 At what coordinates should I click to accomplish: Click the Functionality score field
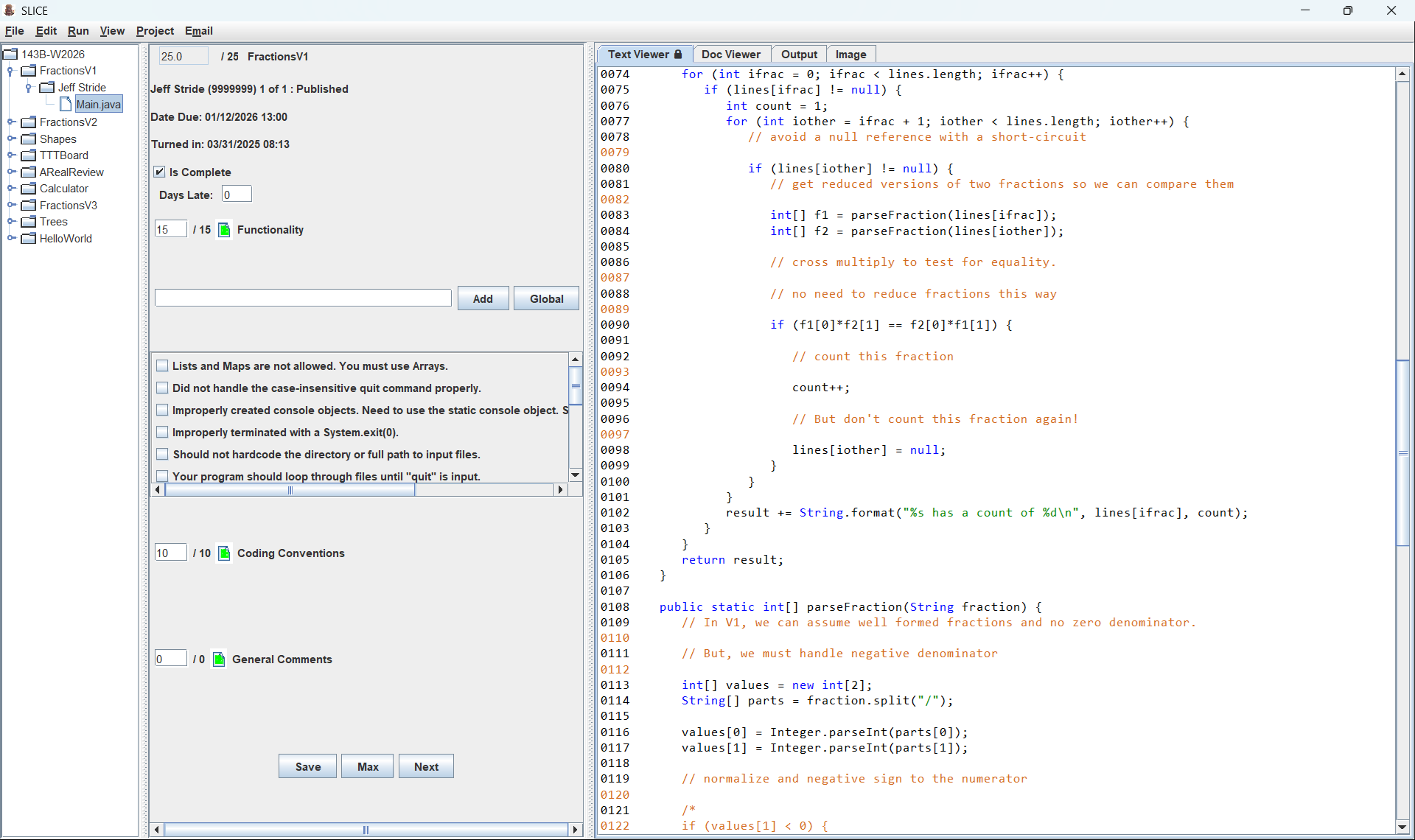pyautogui.click(x=170, y=229)
